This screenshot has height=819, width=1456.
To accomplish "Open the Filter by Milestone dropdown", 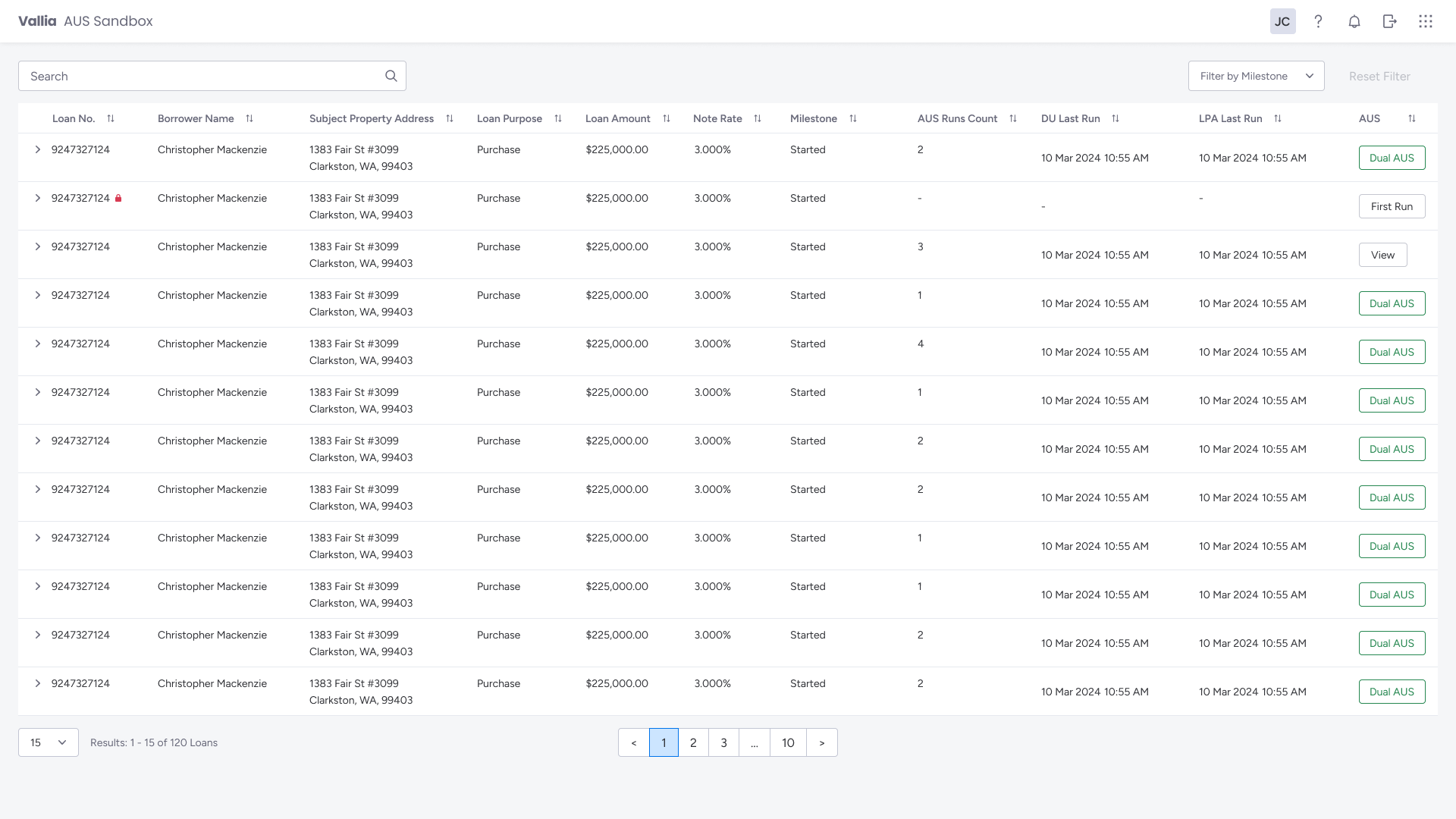I will click(x=1256, y=76).
